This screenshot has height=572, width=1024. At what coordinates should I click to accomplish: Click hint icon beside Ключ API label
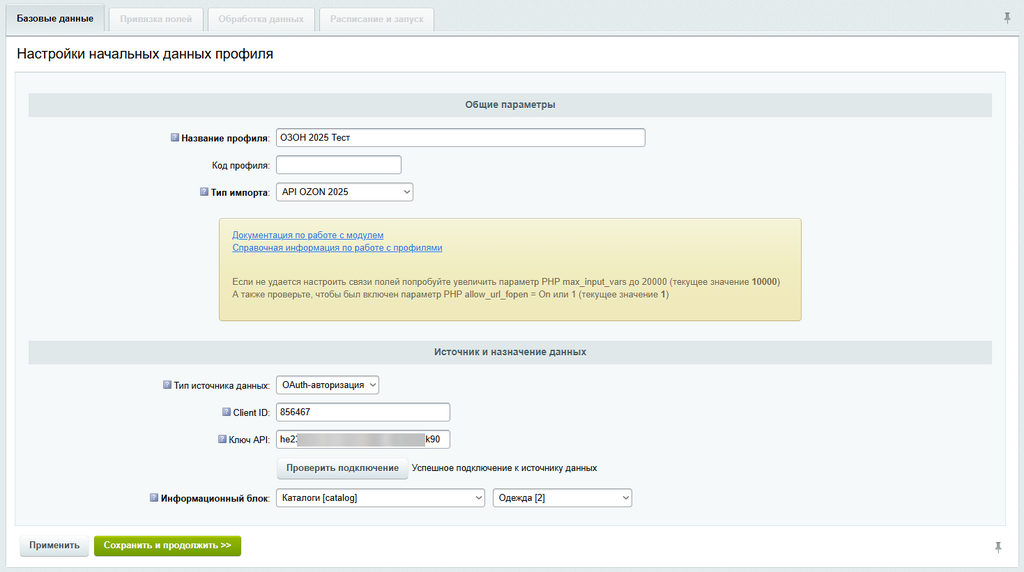point(222,439)
